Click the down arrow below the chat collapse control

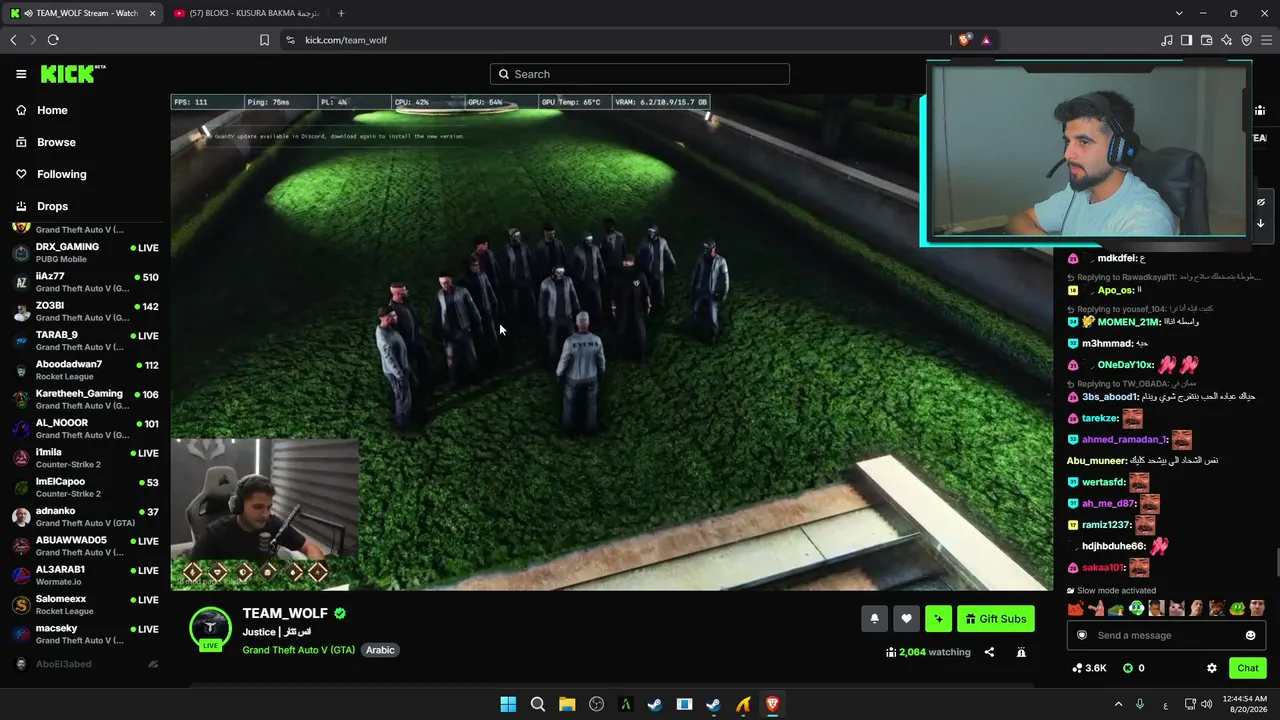pyautogui.click(x=1260, y=224)
